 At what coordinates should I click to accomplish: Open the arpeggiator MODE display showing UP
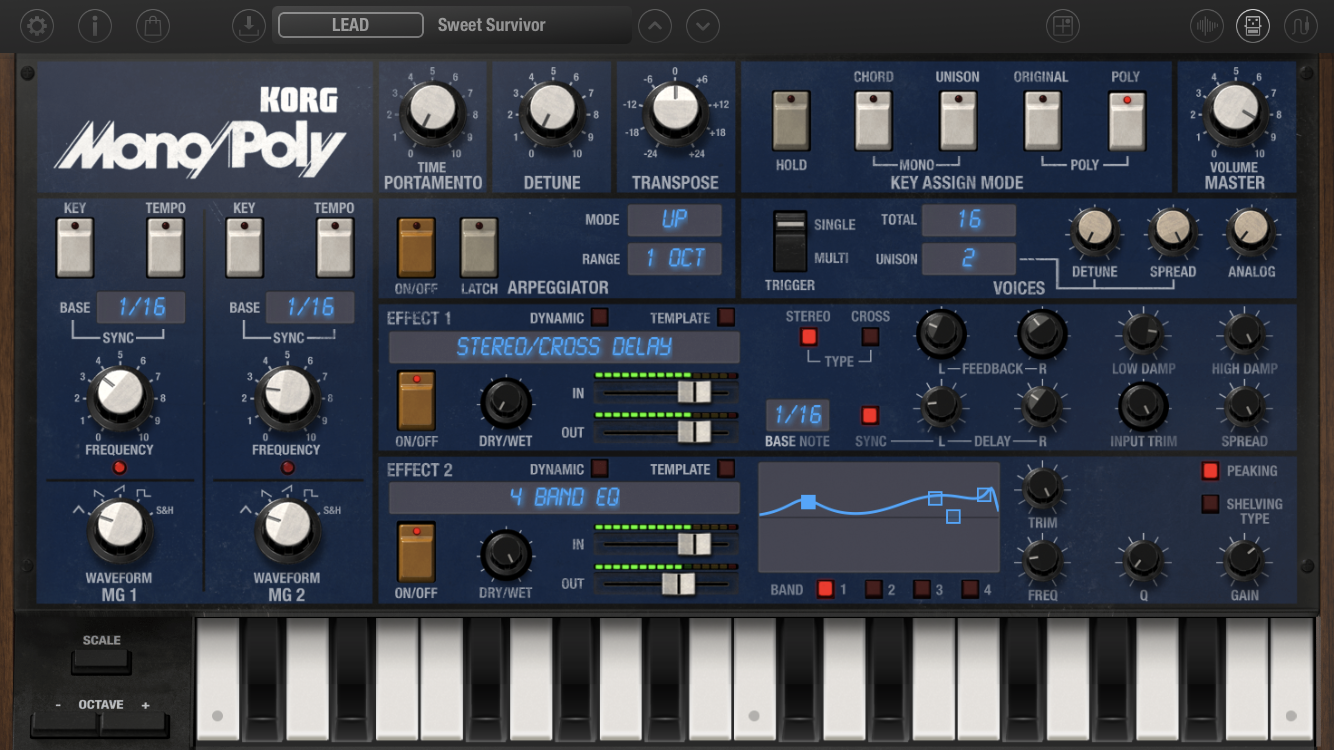coord(674,220)
